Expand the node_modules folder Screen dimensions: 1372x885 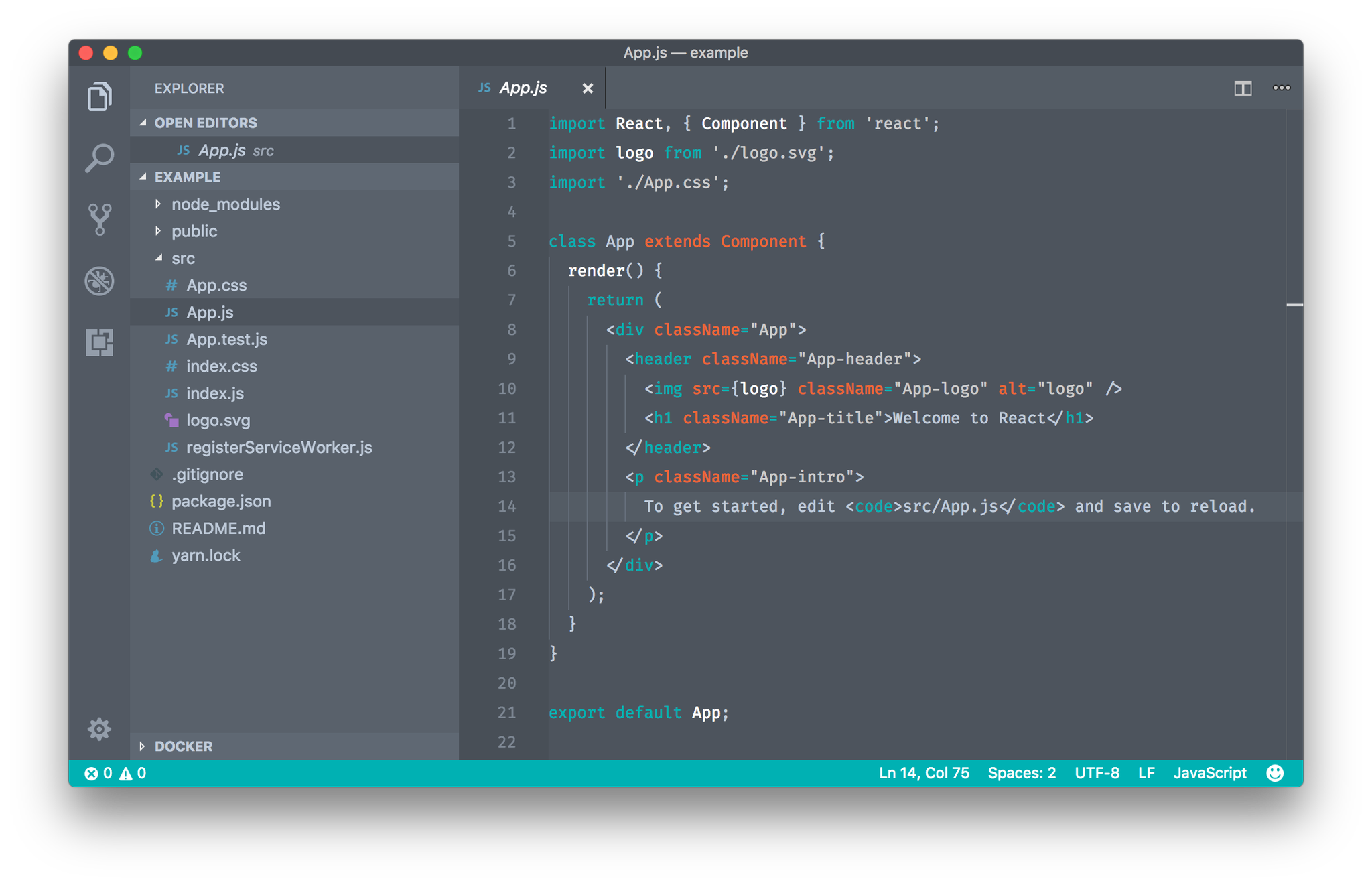[158, 204]
